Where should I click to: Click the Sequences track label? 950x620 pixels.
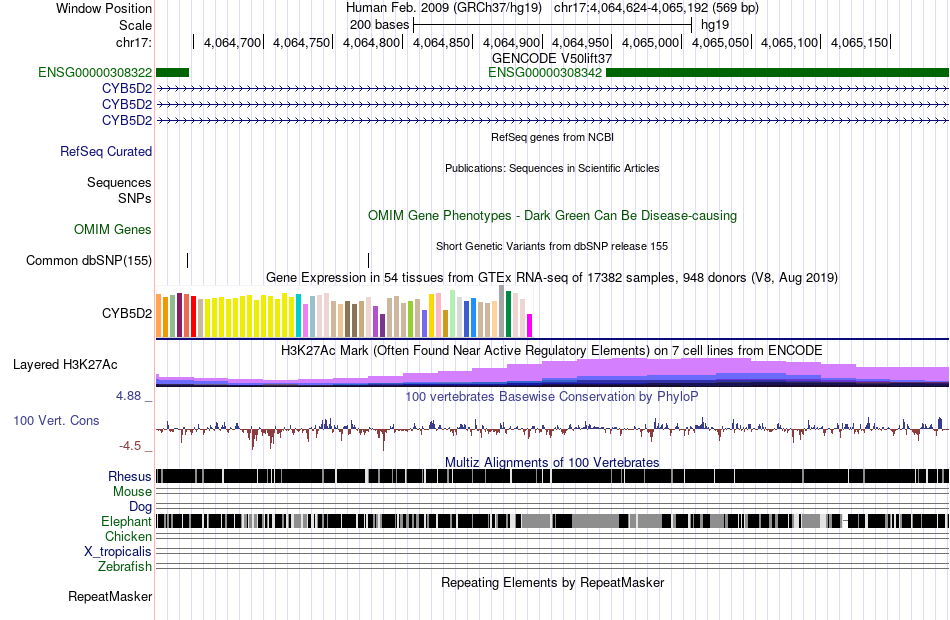tap(119, 182)
